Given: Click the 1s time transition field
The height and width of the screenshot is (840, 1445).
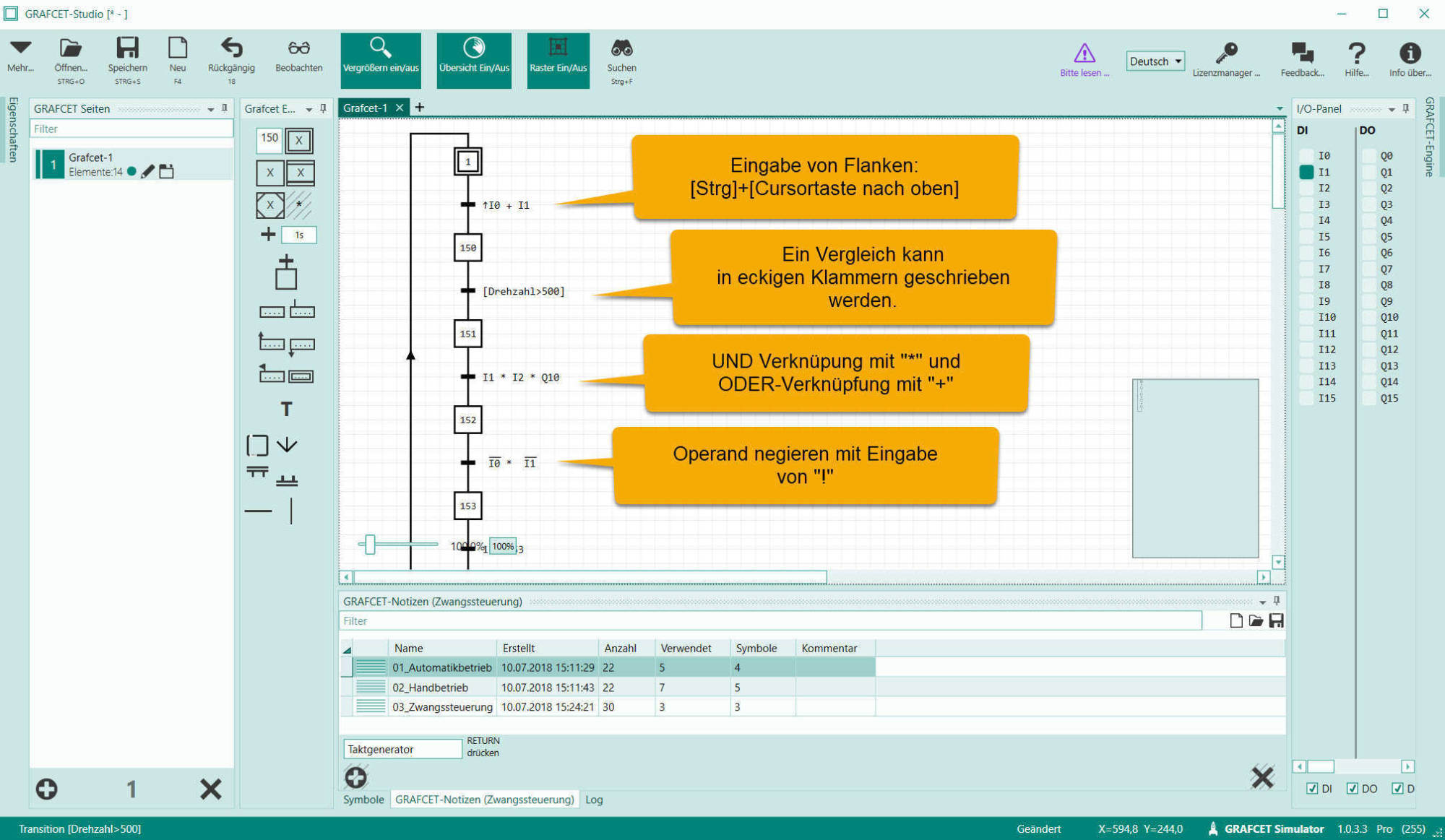Looking at the screenshot, I should coord(298,235).
